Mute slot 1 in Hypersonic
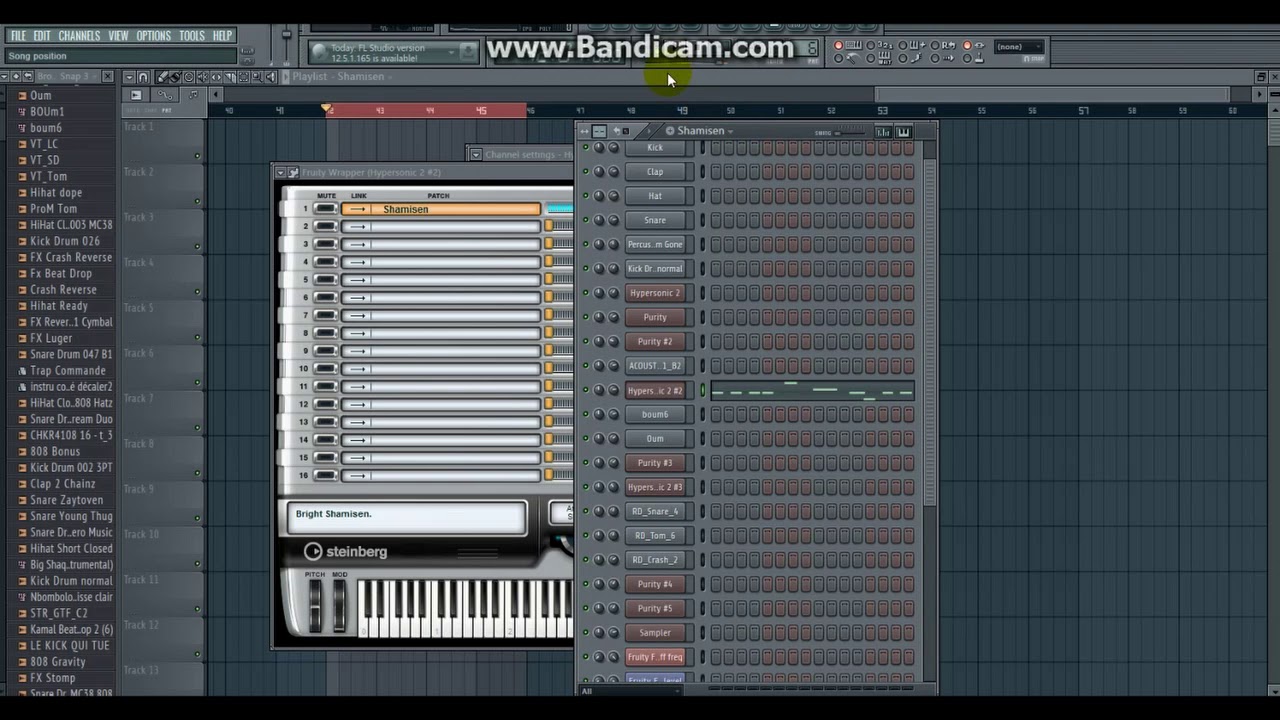This screenshot has width=1280, height=720. pos(325,209)
